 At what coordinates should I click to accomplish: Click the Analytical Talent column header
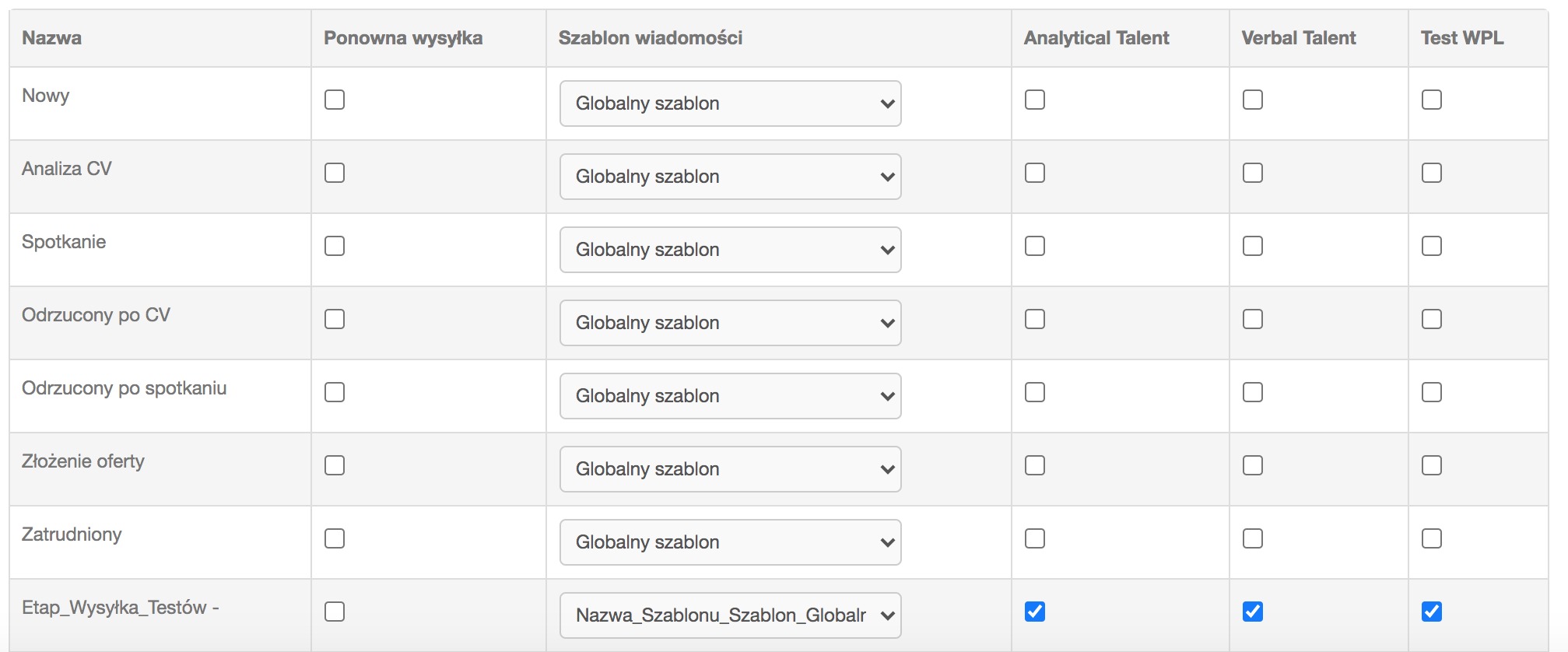point(1096,38)
